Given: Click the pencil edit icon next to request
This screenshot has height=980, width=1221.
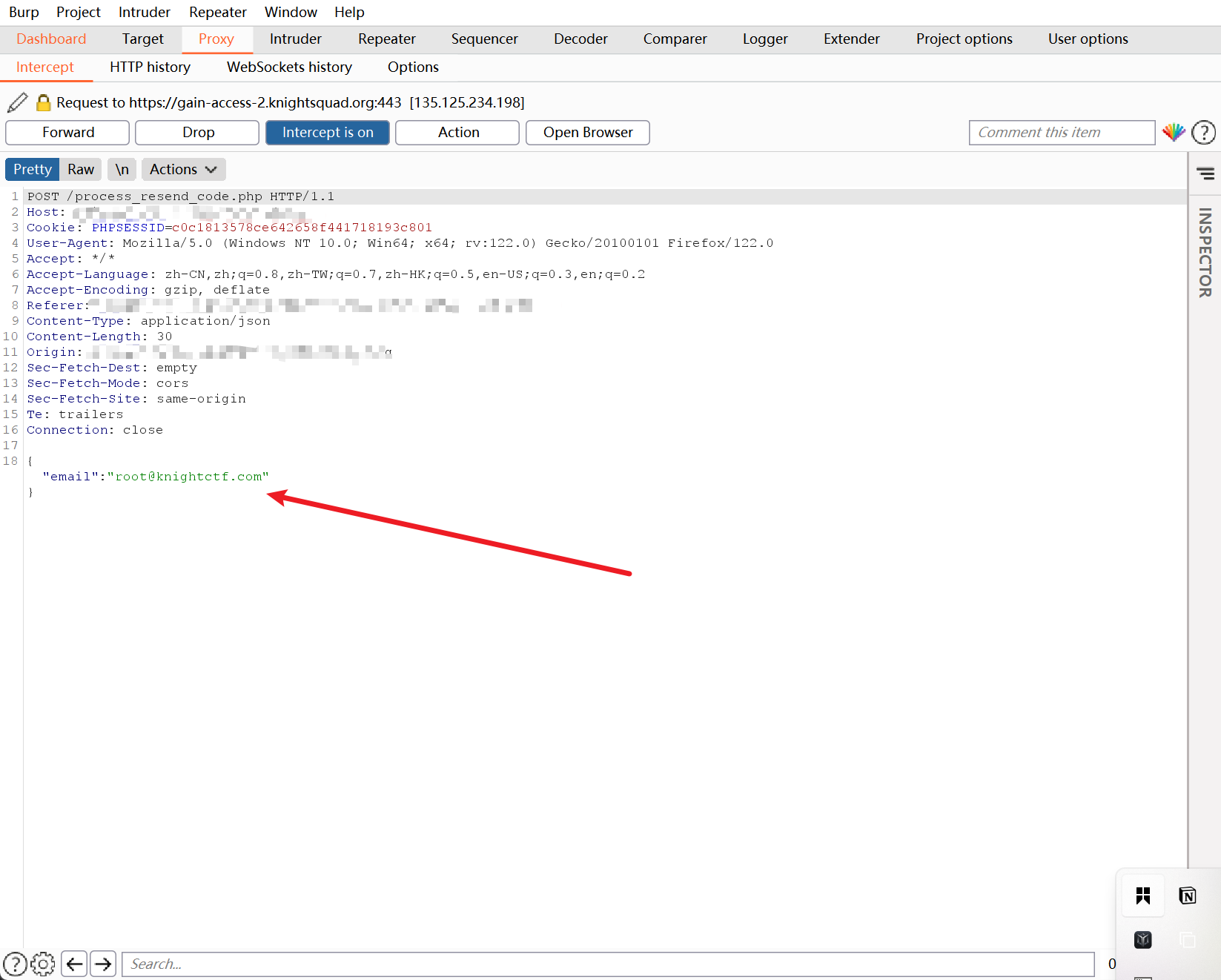Looking at the screenshot, I should tap(17, 102).
